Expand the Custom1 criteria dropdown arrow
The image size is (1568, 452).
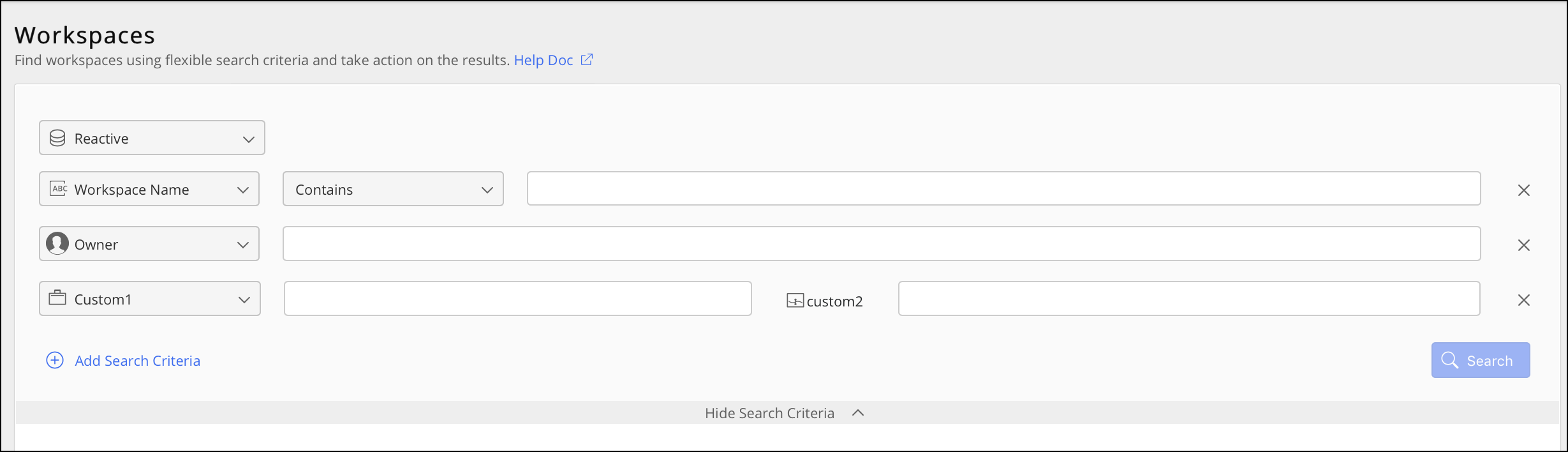pos(244,300)
